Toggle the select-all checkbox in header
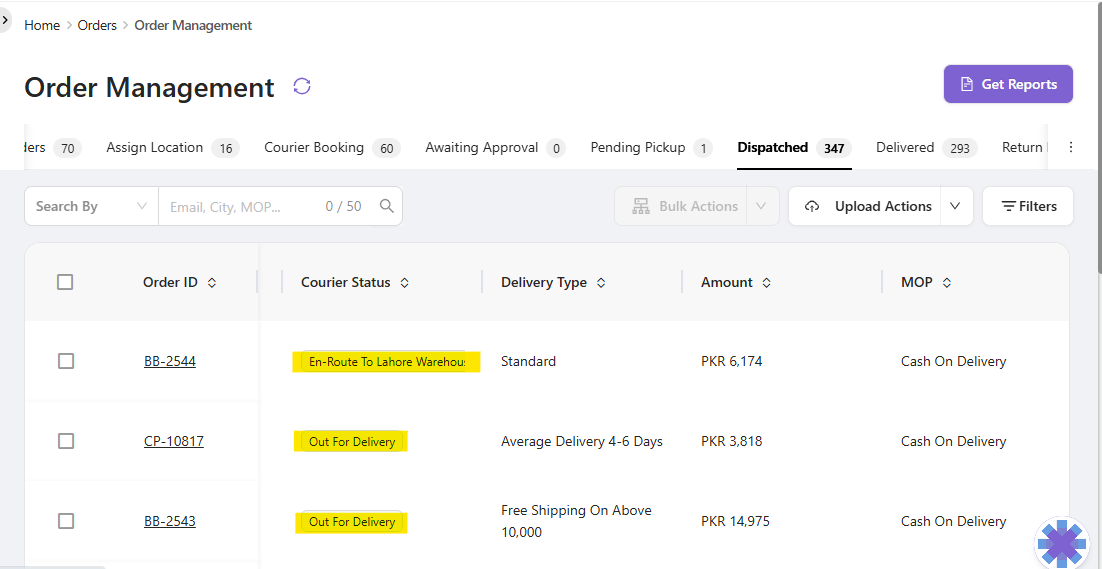 click(65, 282)
